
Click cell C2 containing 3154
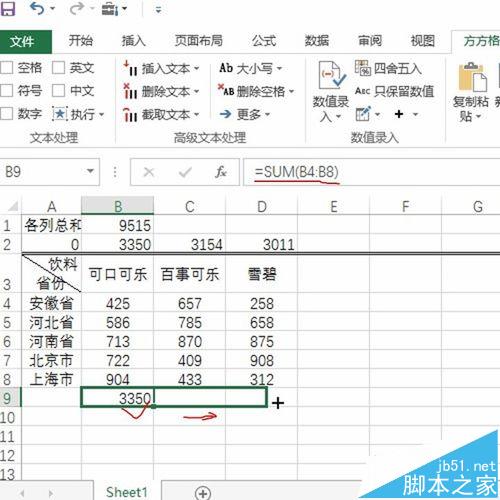tap(189, 244)
